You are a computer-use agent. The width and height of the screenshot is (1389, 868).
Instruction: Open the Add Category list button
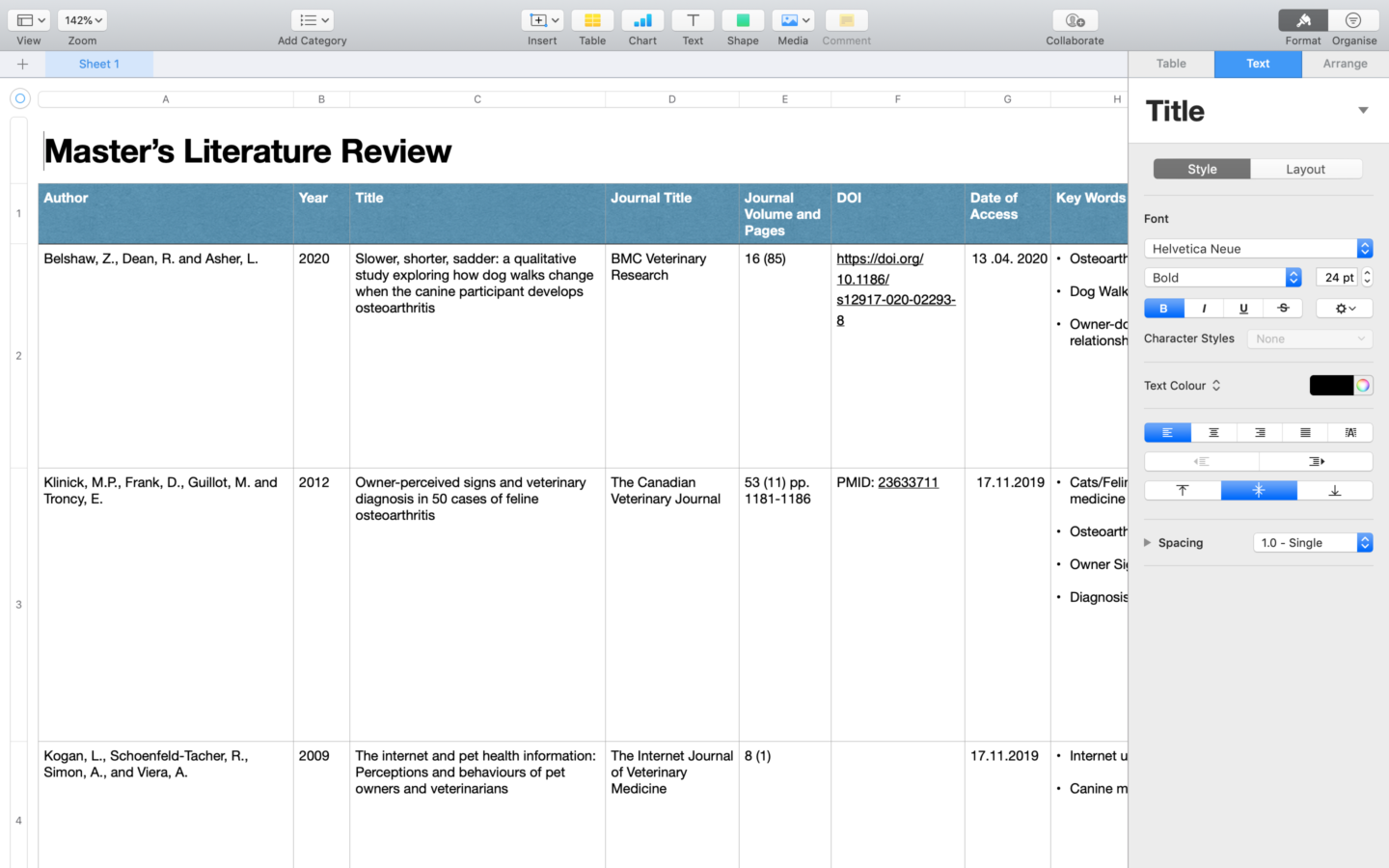[x=313, y=20]
